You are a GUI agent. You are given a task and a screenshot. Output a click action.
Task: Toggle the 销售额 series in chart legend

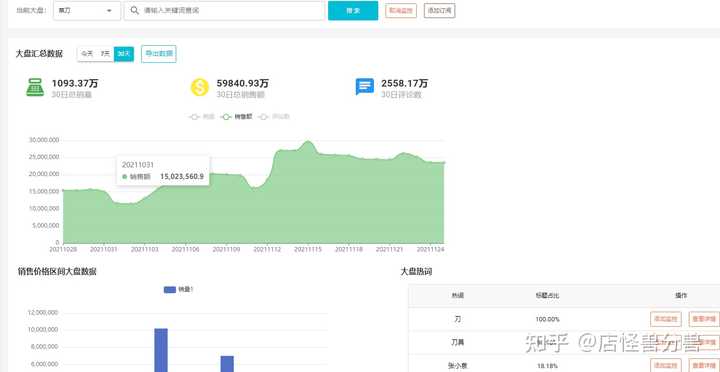point(236,117)
